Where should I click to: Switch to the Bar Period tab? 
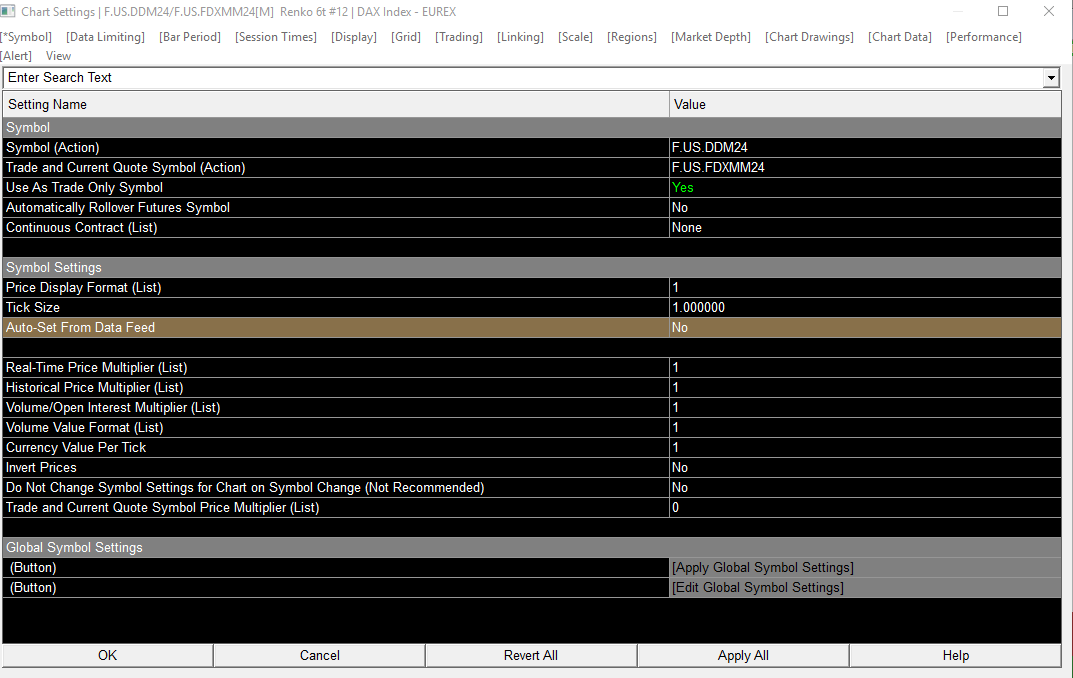[190, 37]
